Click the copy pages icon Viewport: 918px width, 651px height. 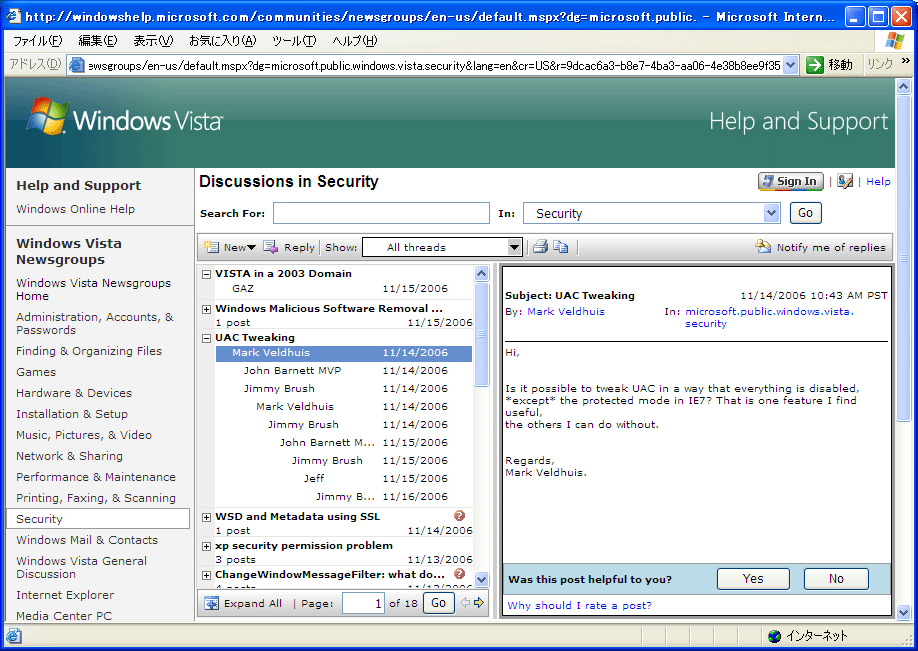click(x=561, y=247)
